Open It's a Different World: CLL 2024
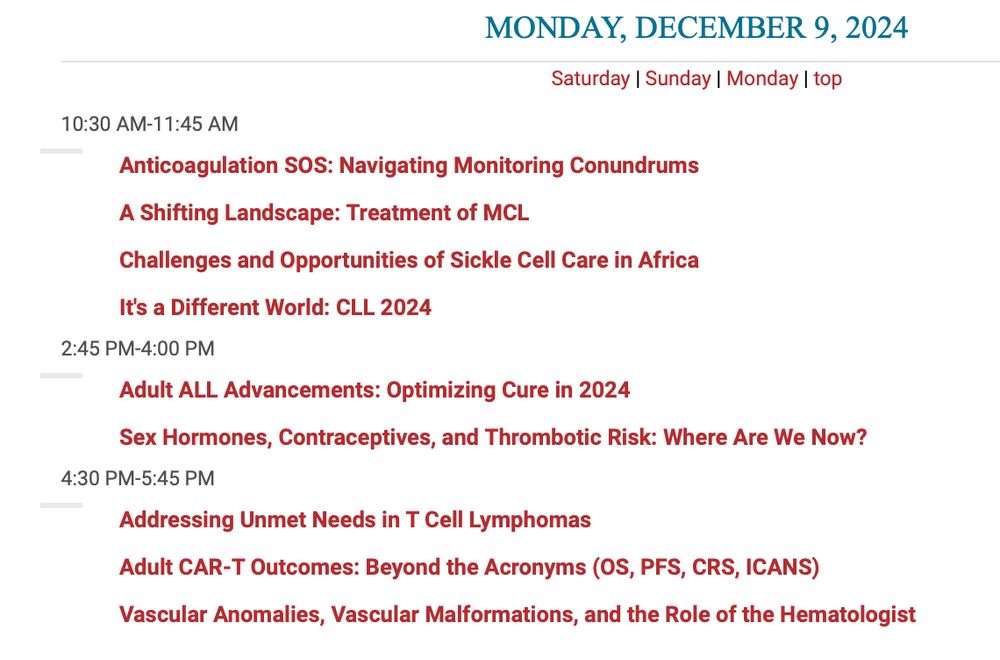 (x=275, y=307)
